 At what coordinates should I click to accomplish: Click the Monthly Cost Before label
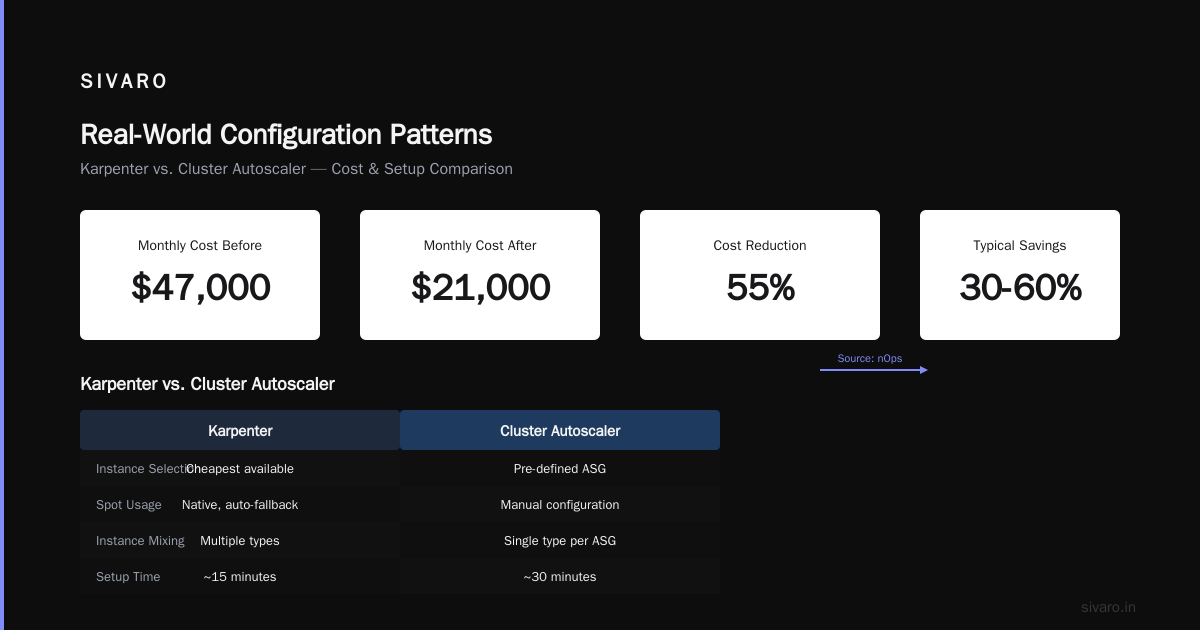[200, 245]
